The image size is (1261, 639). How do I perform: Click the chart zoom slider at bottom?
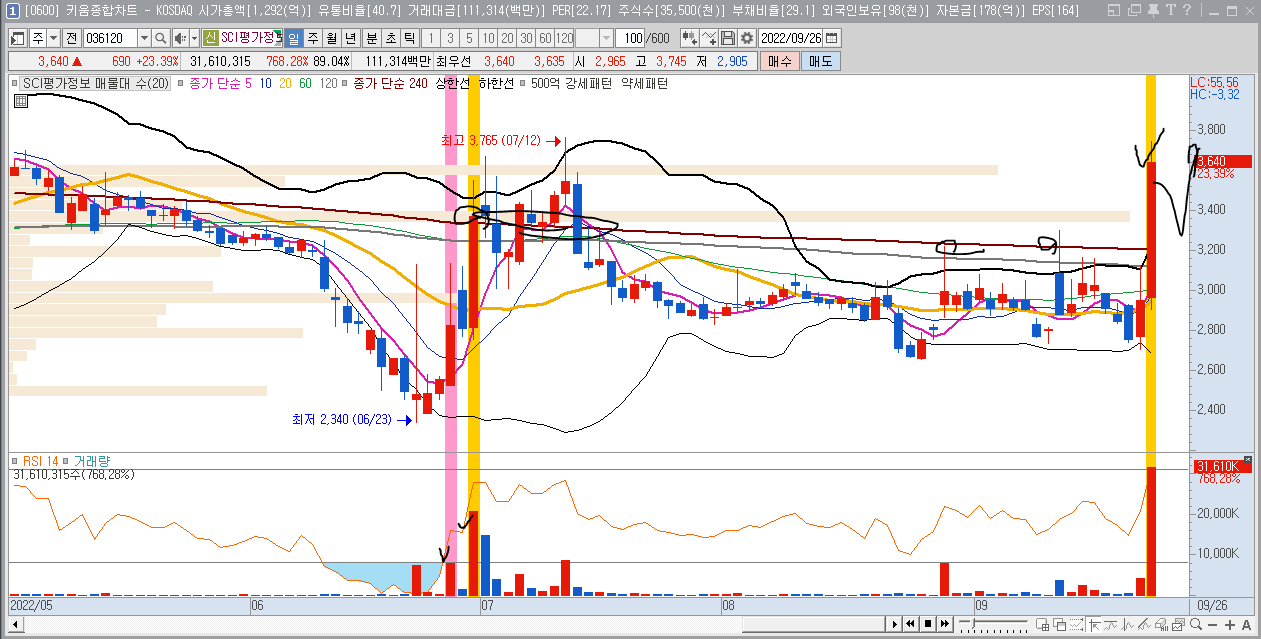tap(993, 625)
